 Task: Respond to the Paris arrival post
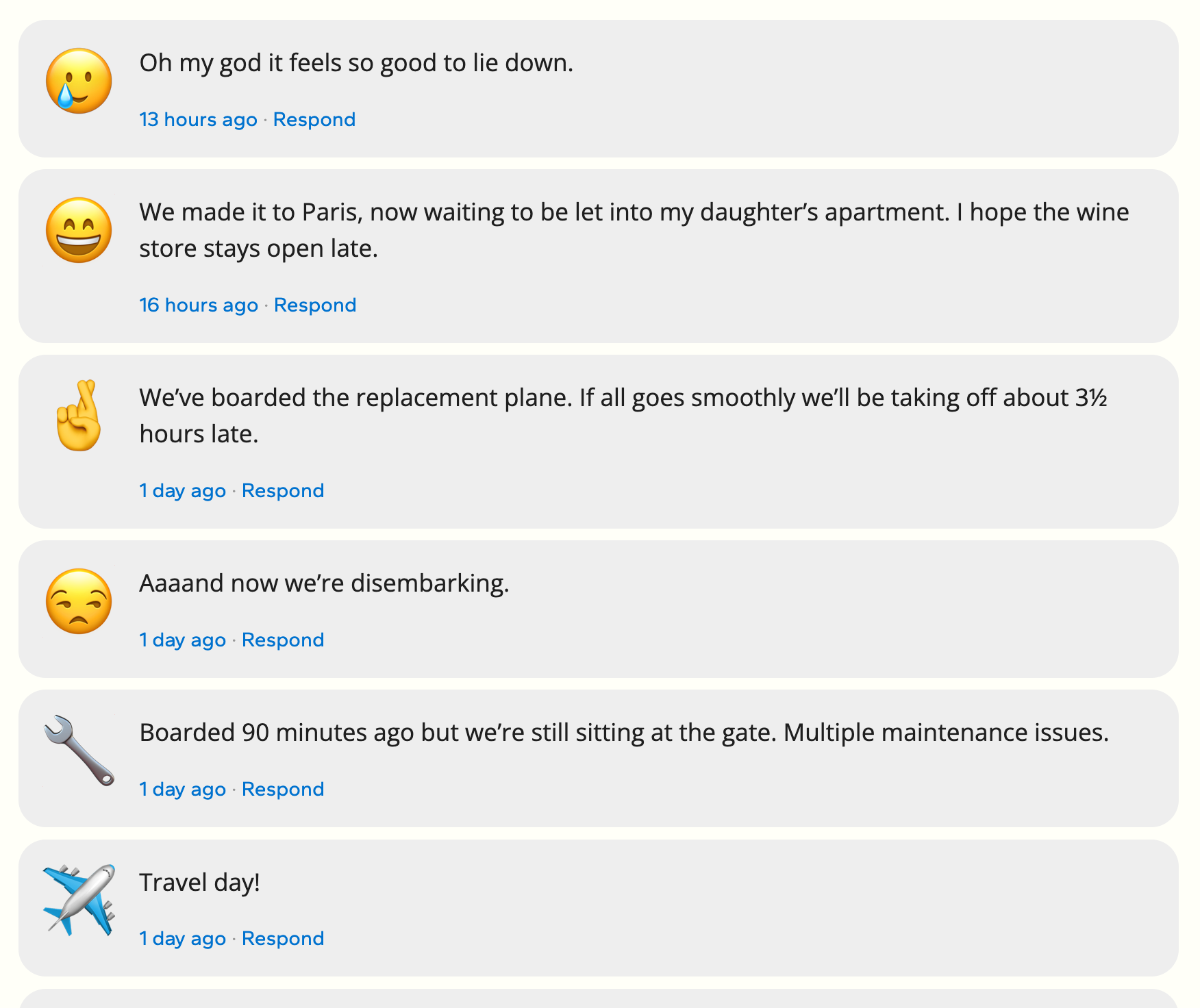point(315,305)
